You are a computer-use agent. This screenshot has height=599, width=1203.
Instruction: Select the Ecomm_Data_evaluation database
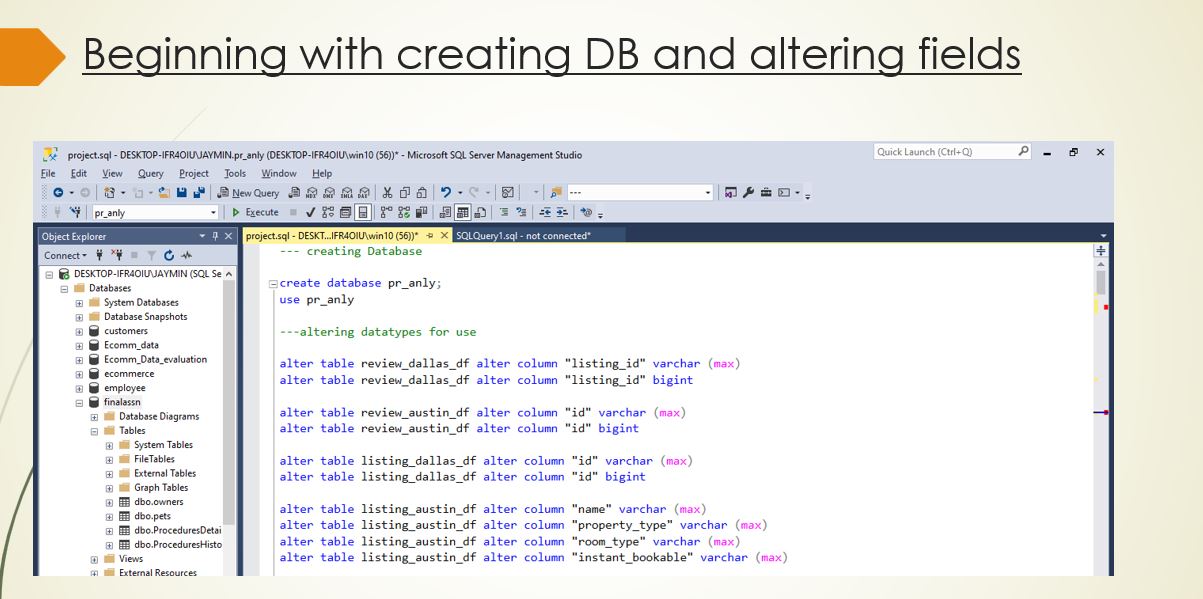coord(155,359)
